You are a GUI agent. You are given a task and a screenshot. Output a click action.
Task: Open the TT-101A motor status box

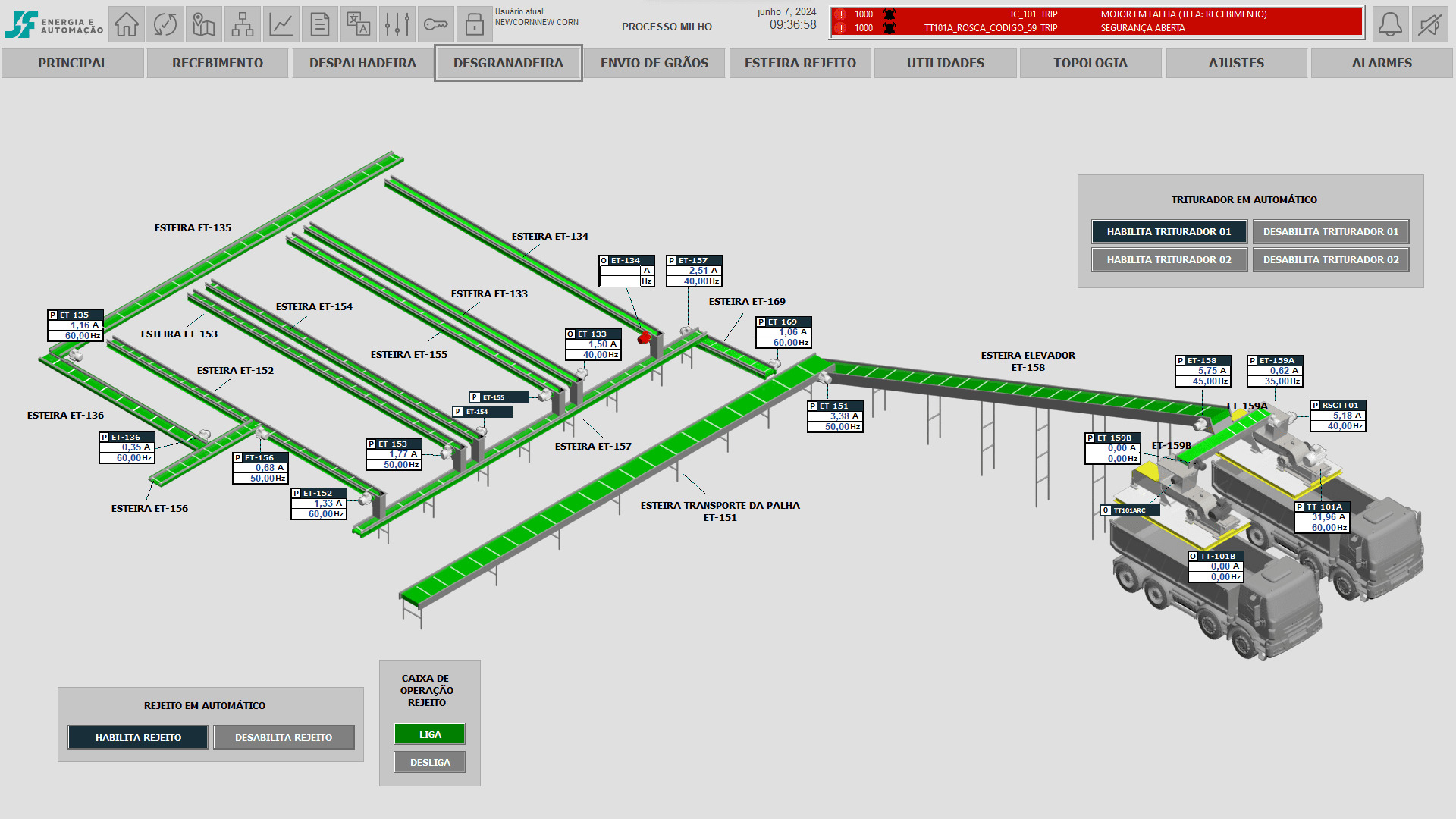click(x=1322, y=517)
